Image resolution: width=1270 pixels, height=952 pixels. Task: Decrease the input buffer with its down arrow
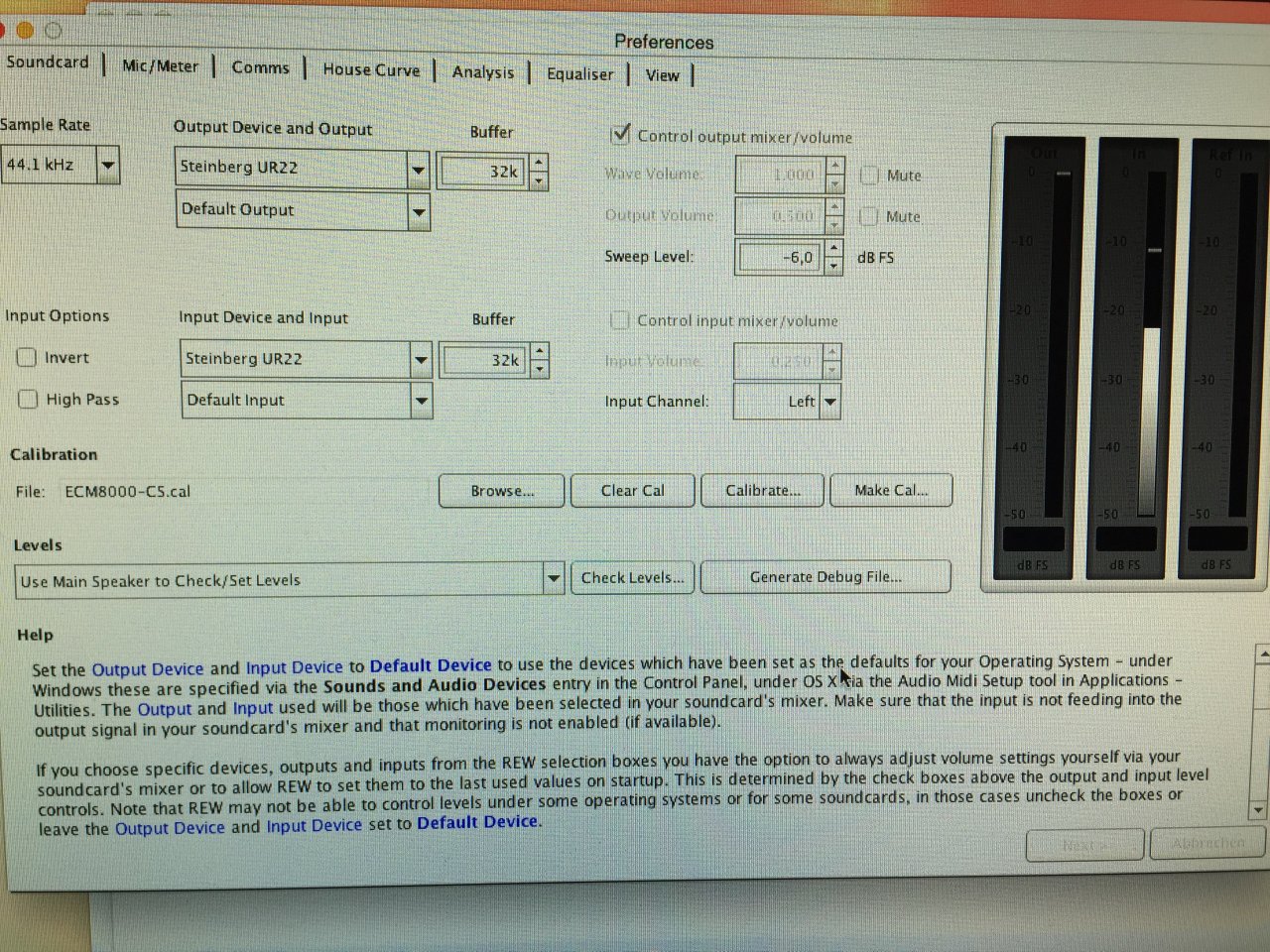pos(540,369)
